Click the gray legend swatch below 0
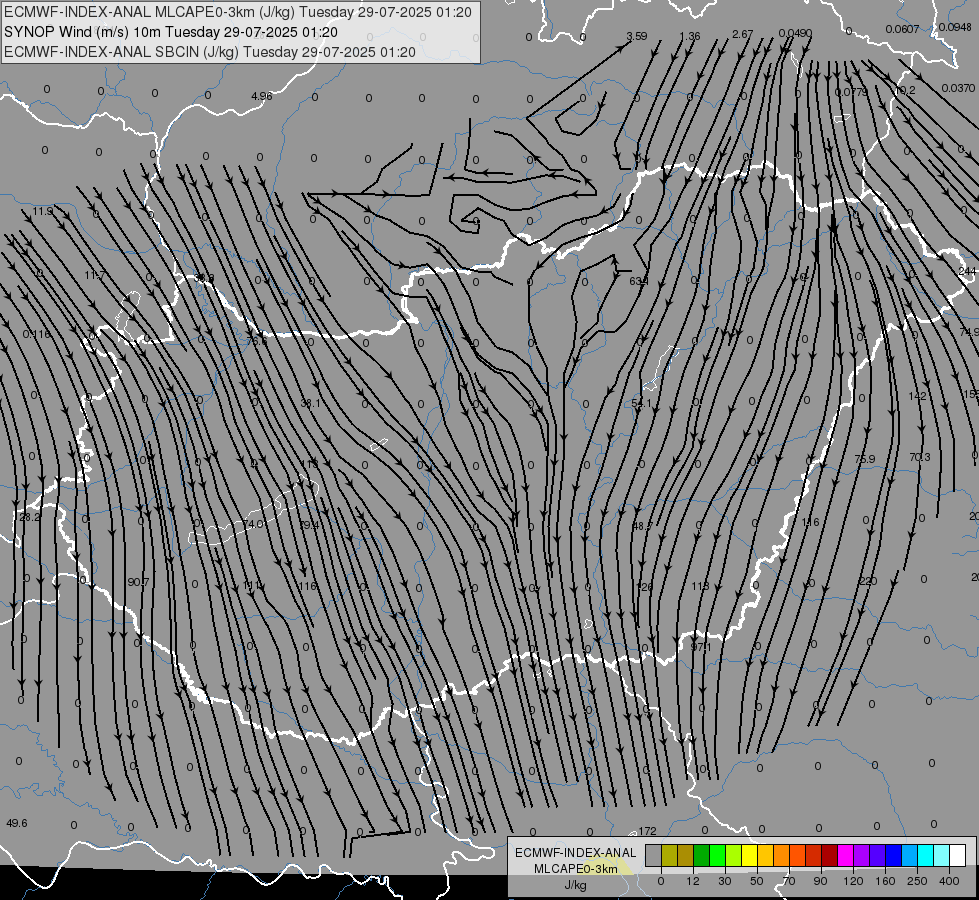 [x=653, y=855]
